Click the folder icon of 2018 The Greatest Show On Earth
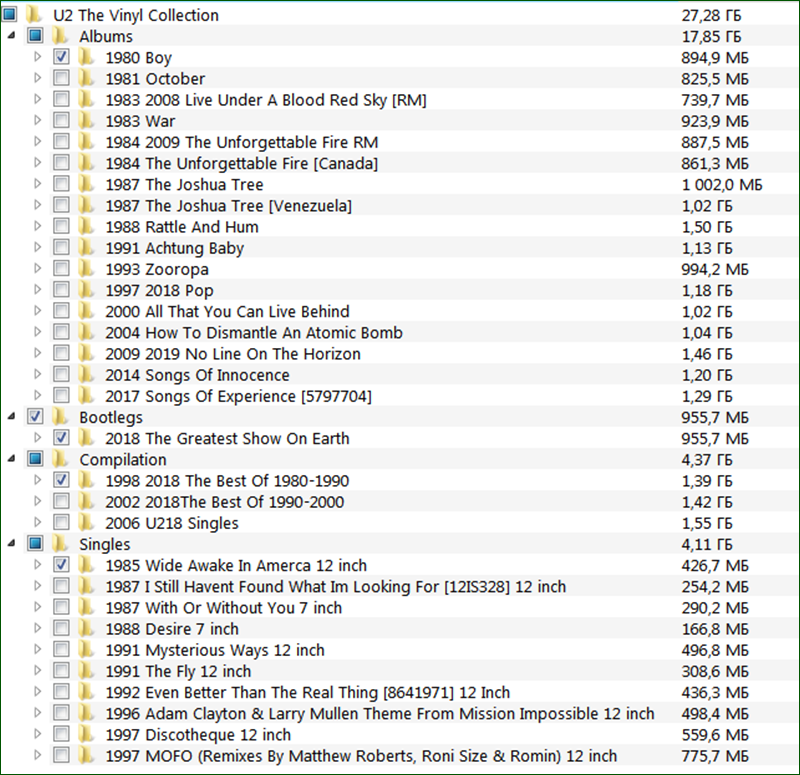Screen dimensions: 800x775 (x=86, y=438)
